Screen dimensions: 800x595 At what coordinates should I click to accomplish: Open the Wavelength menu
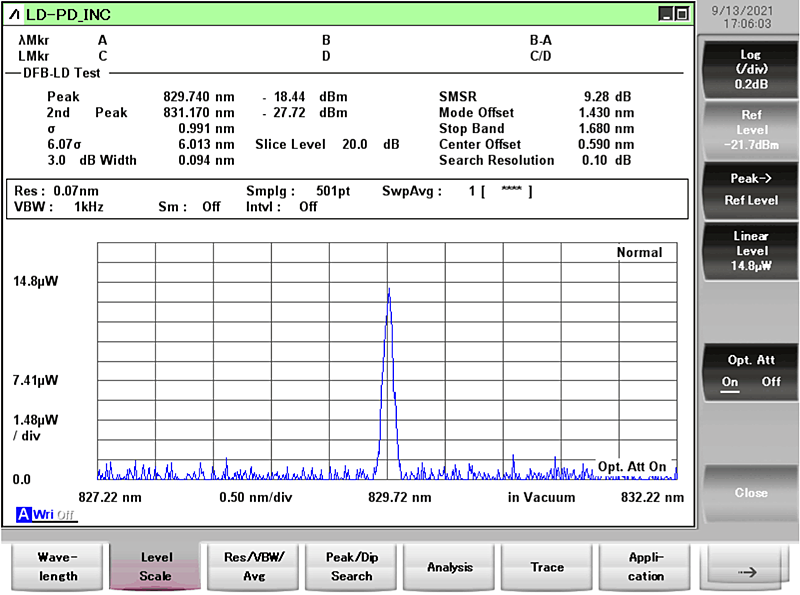click(58, 566)
